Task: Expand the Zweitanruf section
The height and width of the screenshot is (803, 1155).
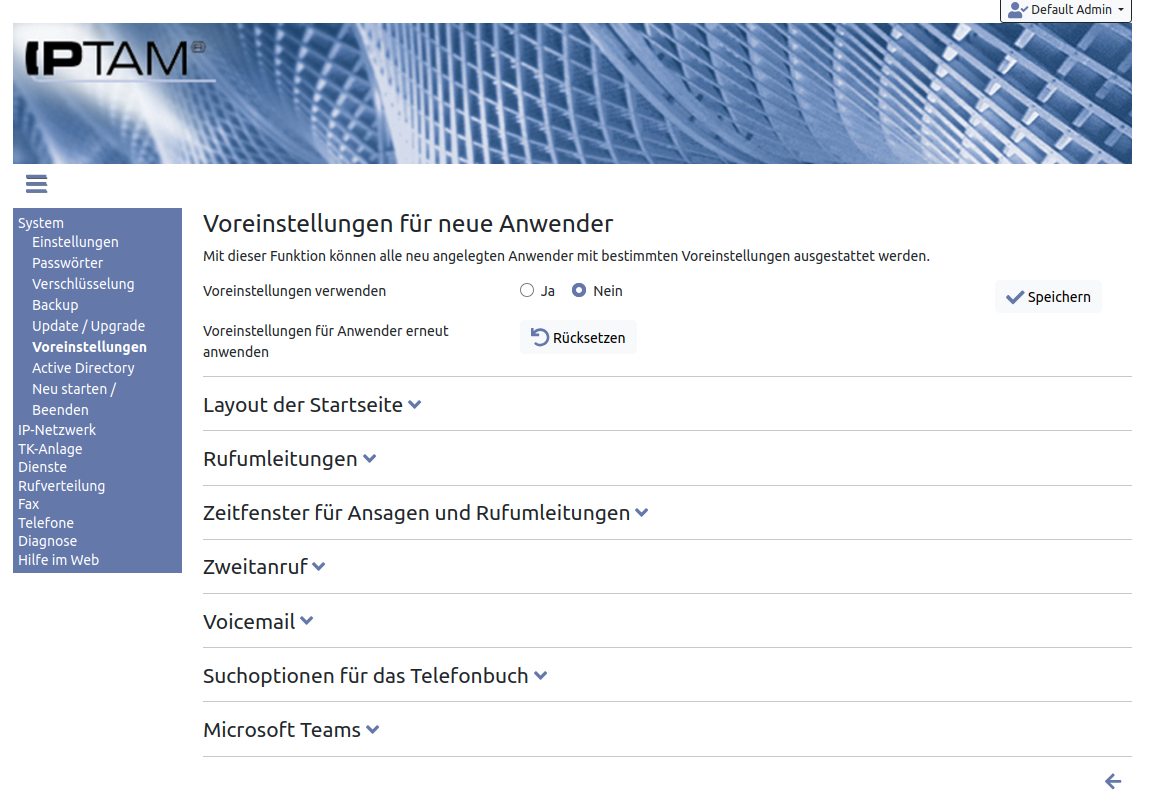Action: click(x=264, y=567)
